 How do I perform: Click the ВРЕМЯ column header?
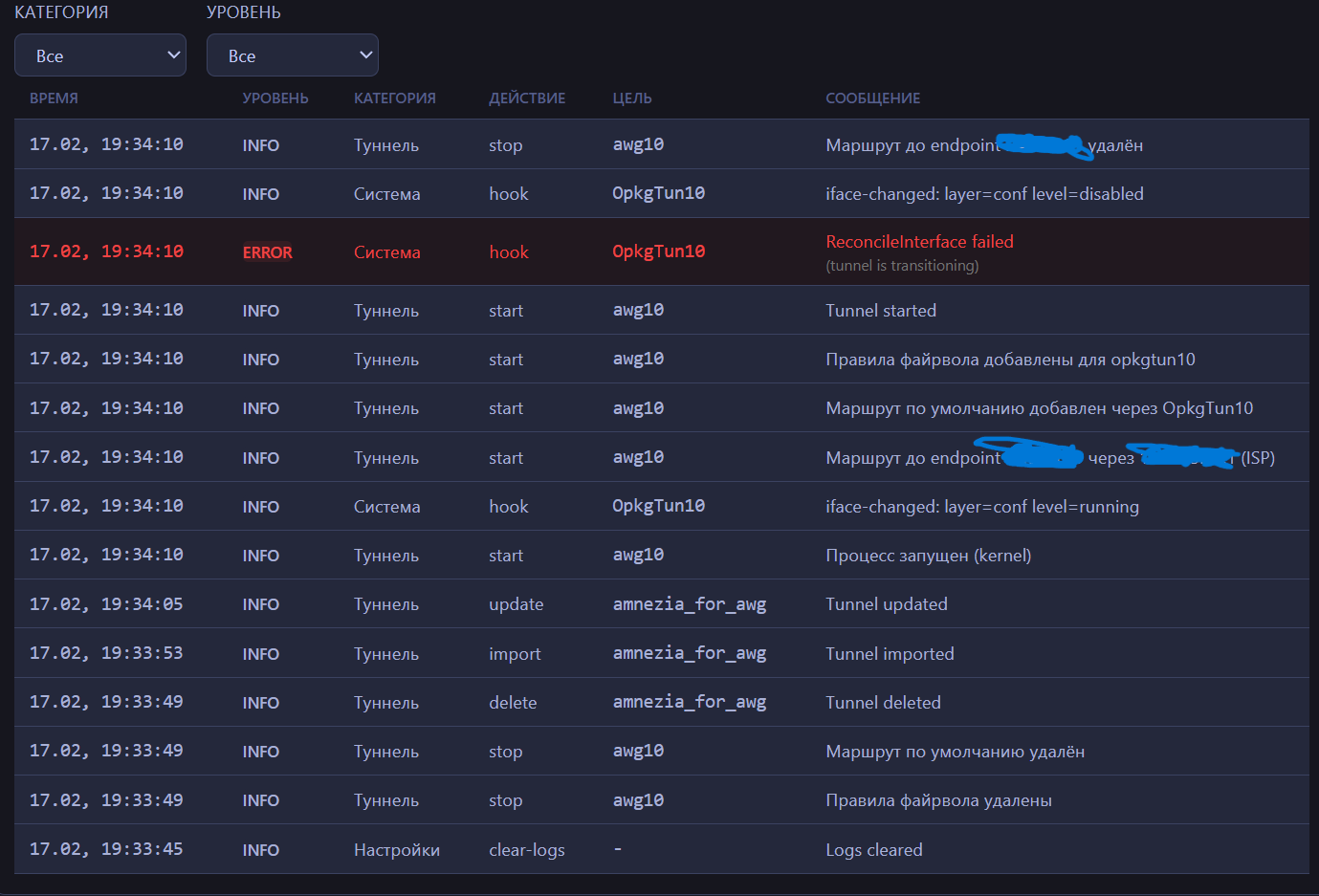click(54, 98)
